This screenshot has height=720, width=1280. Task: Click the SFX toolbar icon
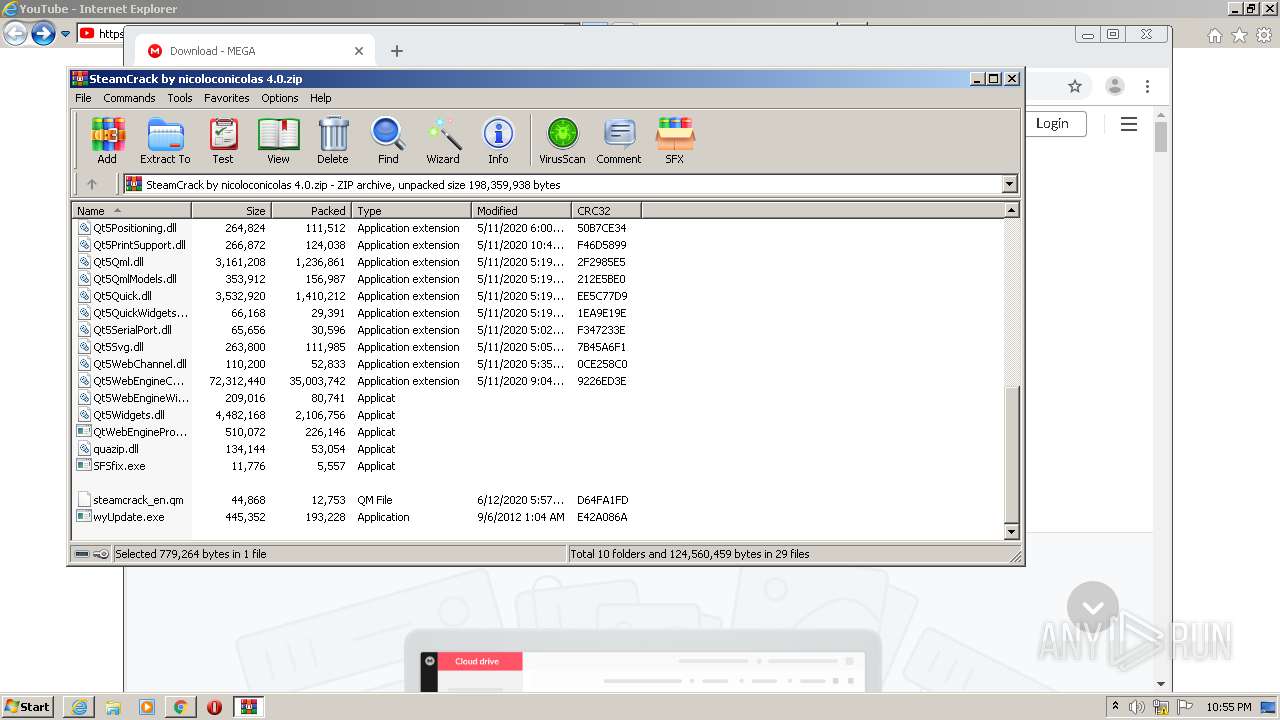coord(675,141)
